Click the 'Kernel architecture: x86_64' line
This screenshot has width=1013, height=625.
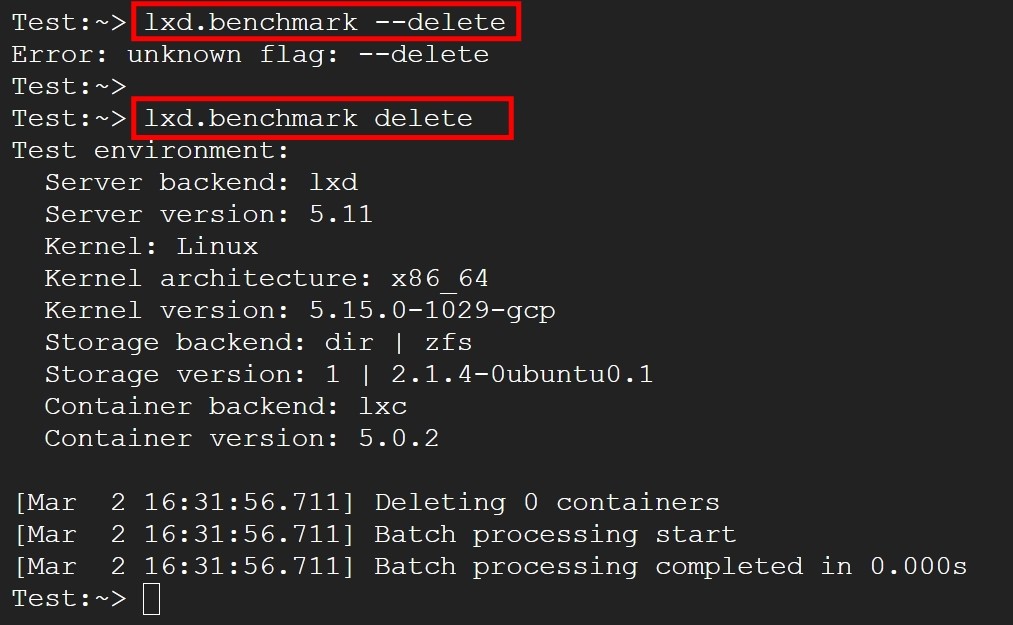click(266, 279)
